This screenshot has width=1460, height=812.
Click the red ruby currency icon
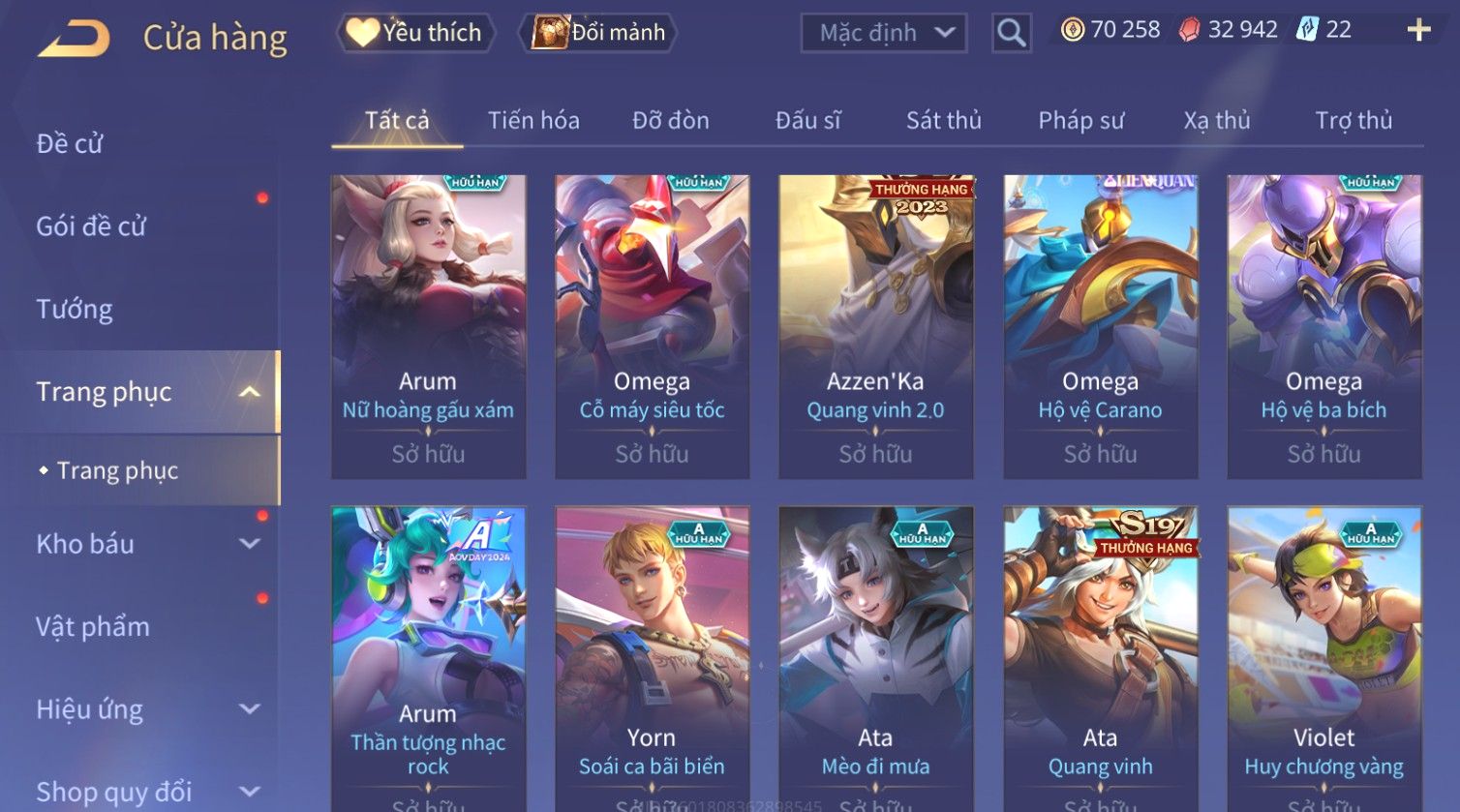point(1189,30)
